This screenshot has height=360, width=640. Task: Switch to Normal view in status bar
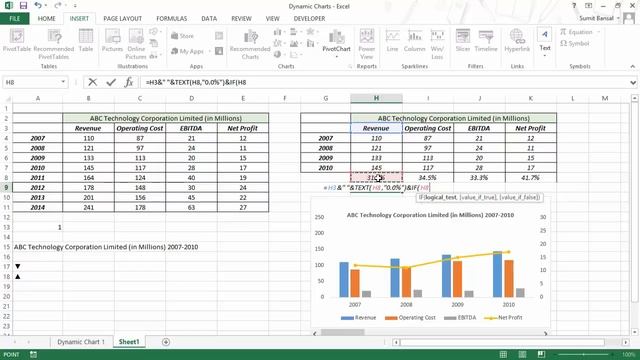tap(503, 354)
